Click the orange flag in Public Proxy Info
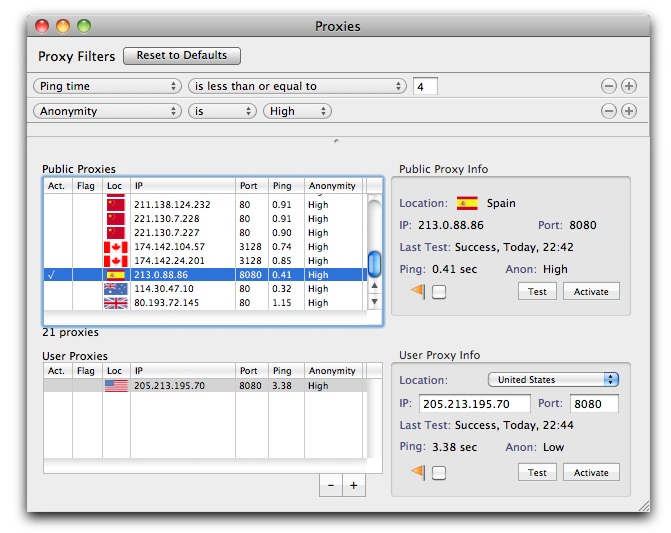This screenshot has height=533, width=671. (418, 291)
